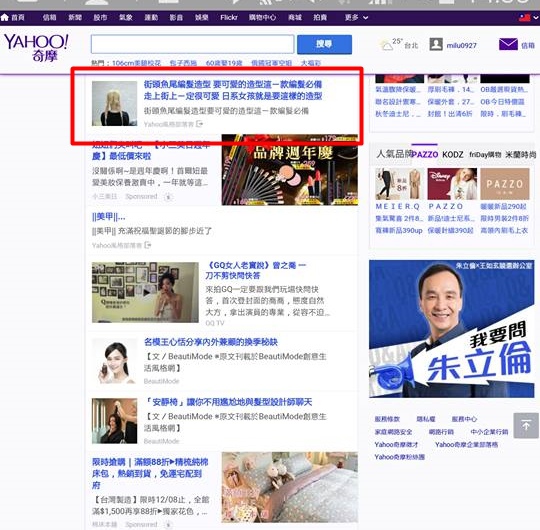Click the 王心恬 article thumbnail
Image resolution: width=540 pixels, height=530 pixels.
pyautogui.click(x=114, y=361)
